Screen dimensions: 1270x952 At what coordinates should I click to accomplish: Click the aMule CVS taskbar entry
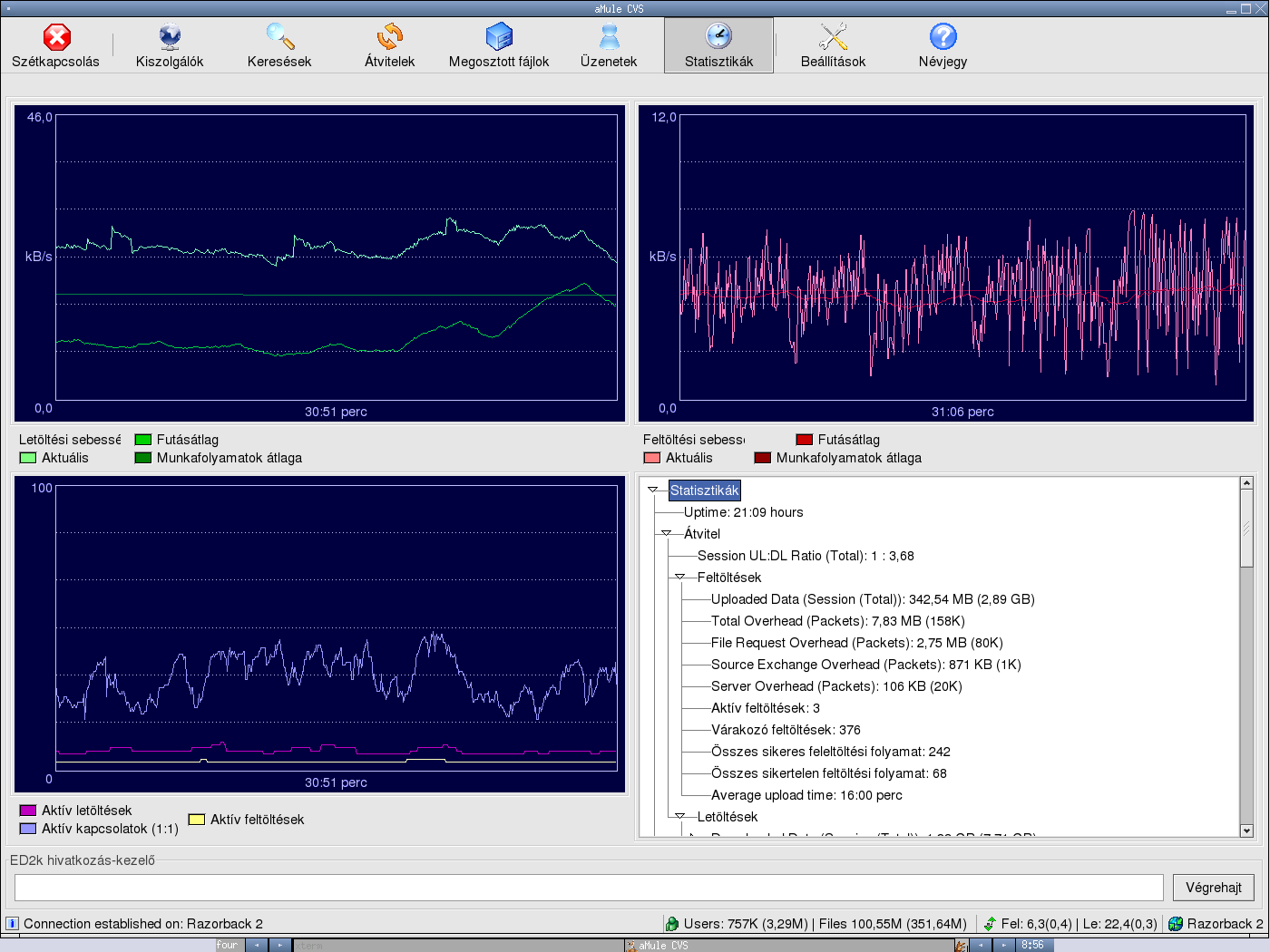pos(662,945)
